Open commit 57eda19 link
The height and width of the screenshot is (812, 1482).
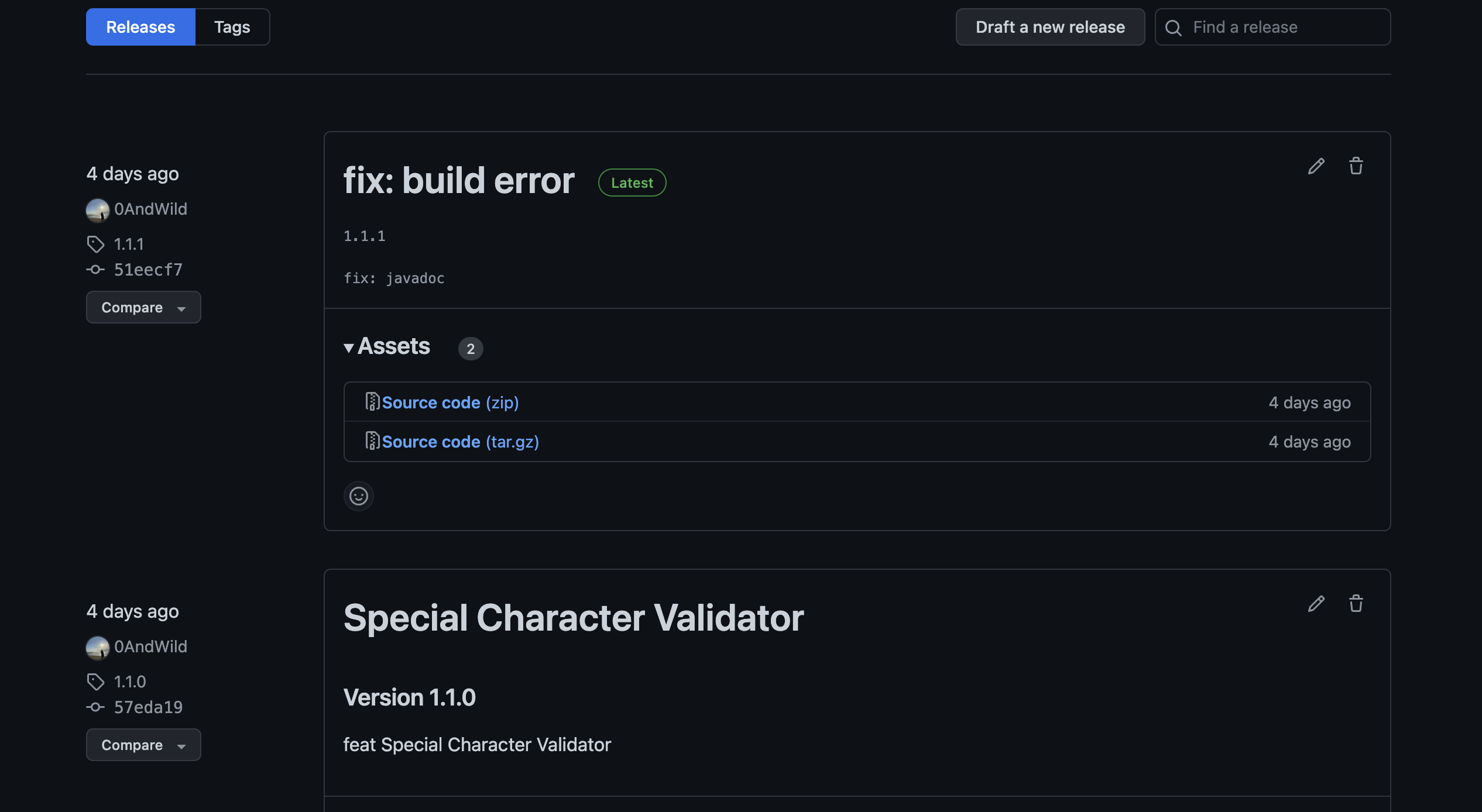(148, 707)
